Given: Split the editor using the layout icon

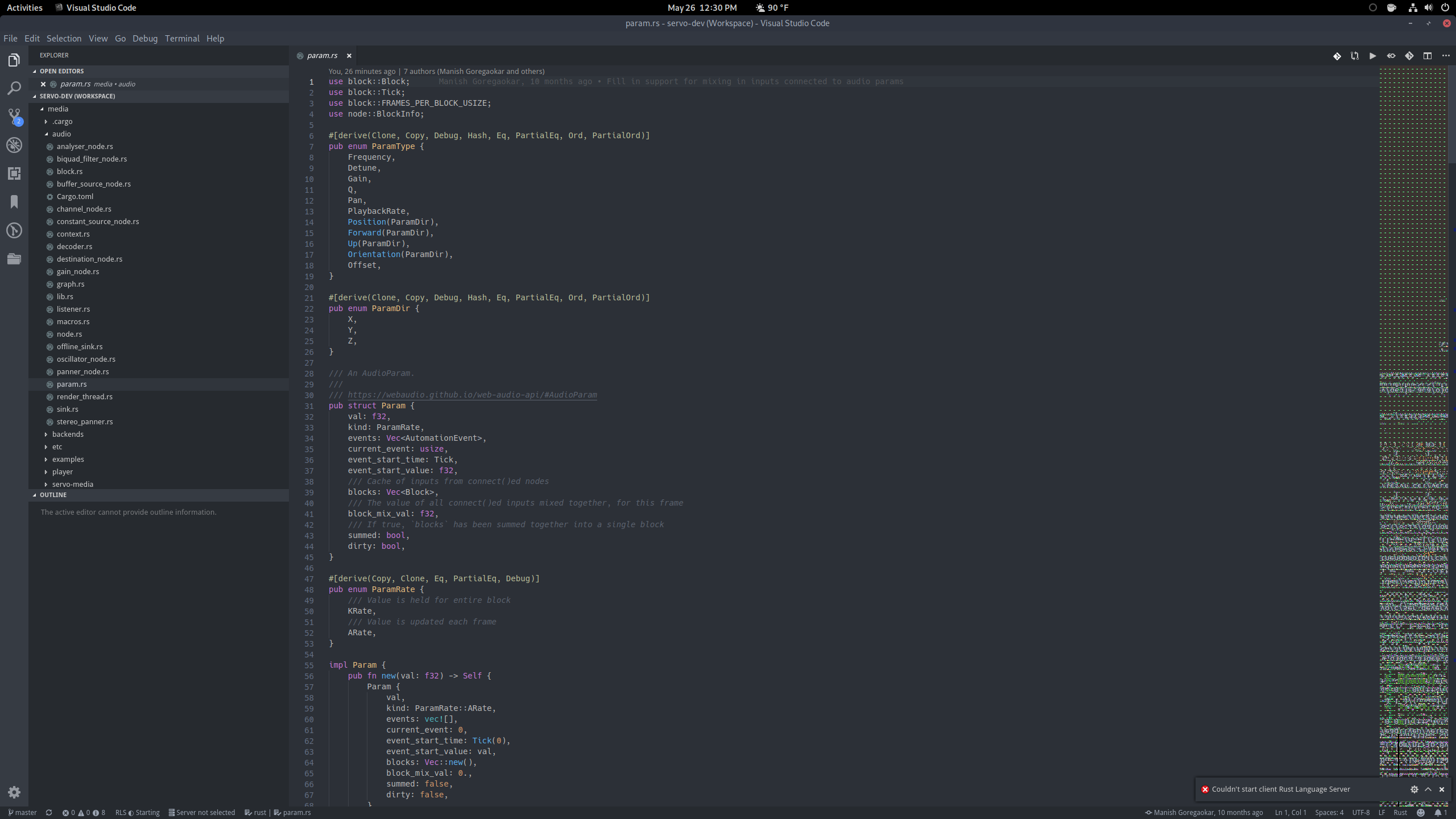Looking at the screenshot, I should click(1427, 55).
